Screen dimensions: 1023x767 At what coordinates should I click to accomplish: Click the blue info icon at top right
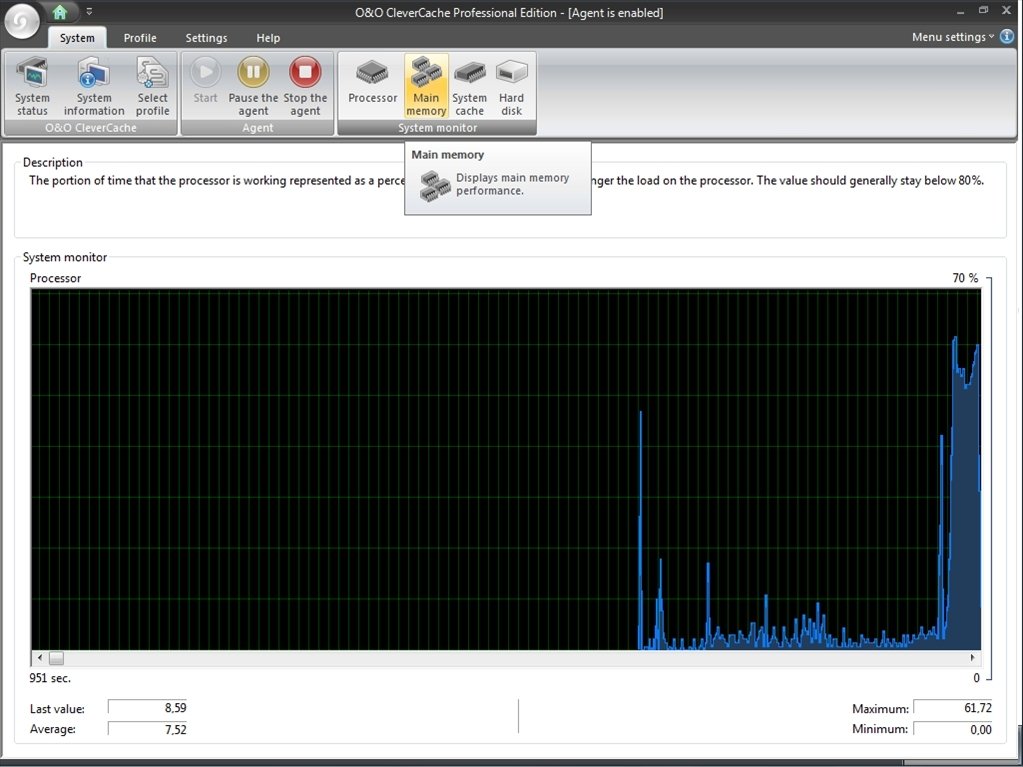pyautogui.click(x=1007, y=37)
